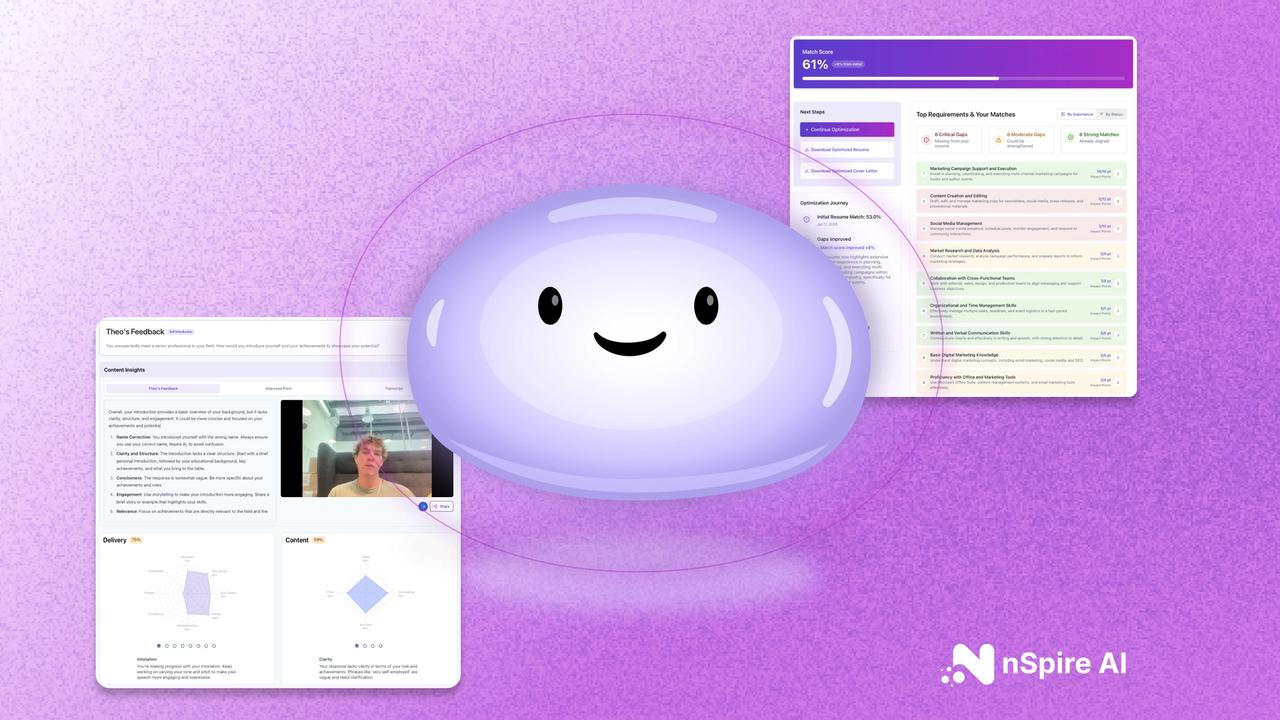Screen dimensions: 1280x720
Task: Expand Collaboration with Cross-Functional Teams chevron
Action: click(1118, 283)
